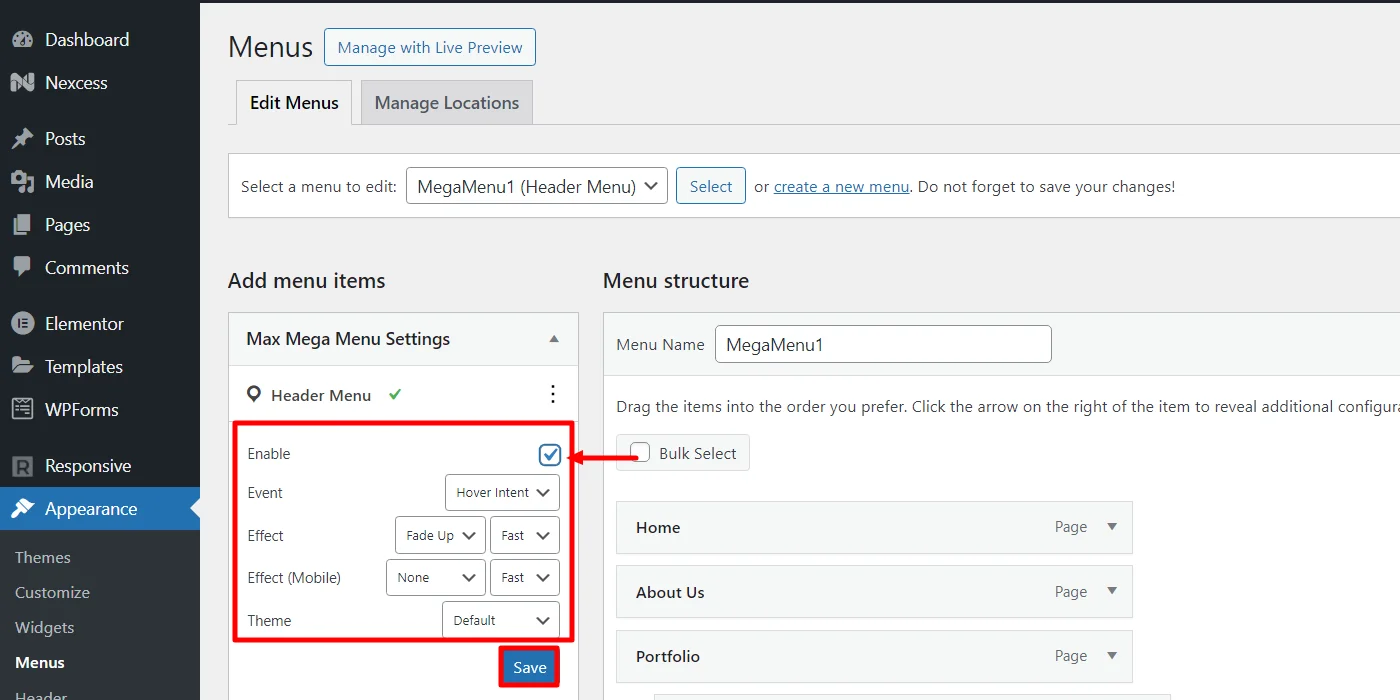1400x700 pixels.
Task: Click the Elementor logo icon
Action: 22,324
